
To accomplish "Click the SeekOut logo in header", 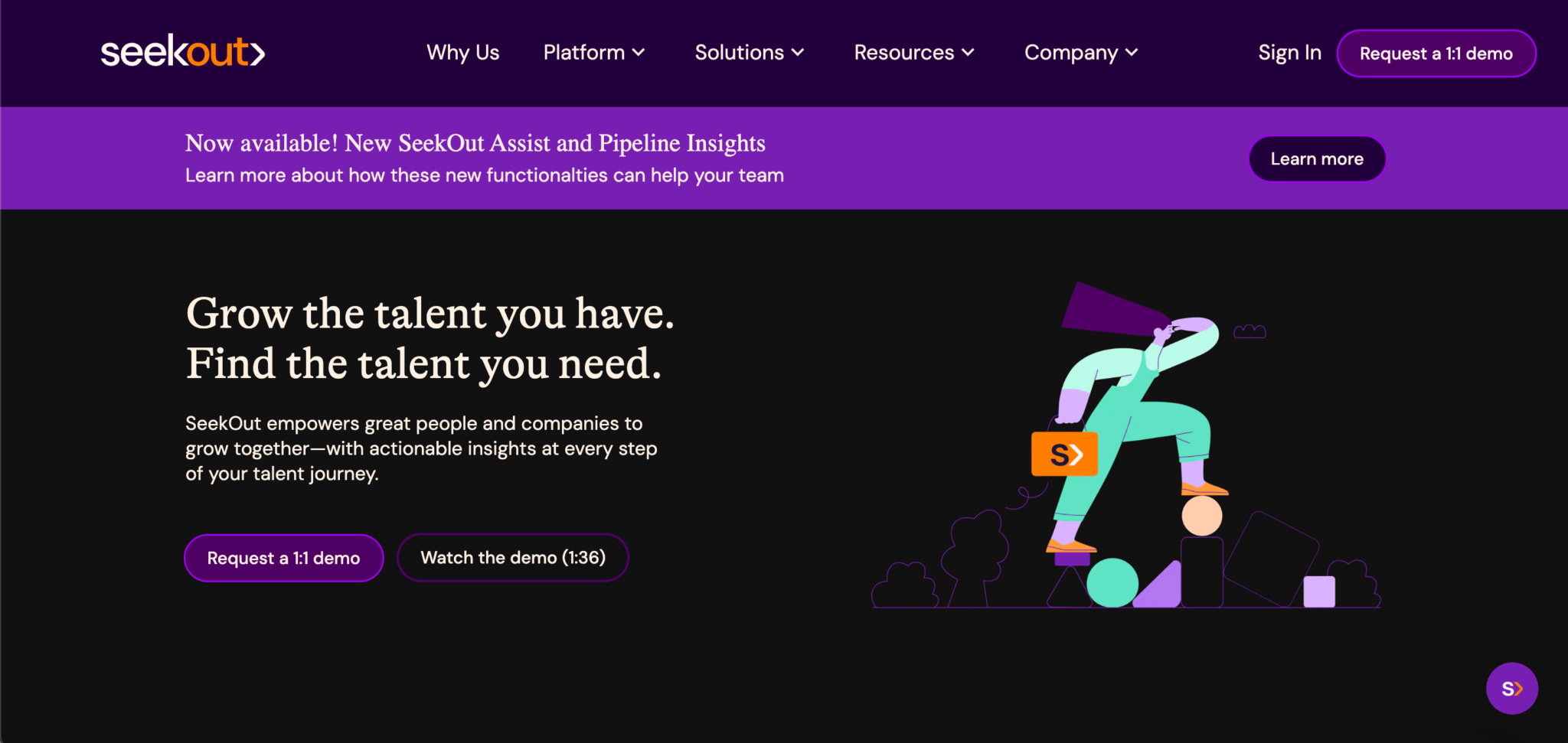I will click(183, 51).
